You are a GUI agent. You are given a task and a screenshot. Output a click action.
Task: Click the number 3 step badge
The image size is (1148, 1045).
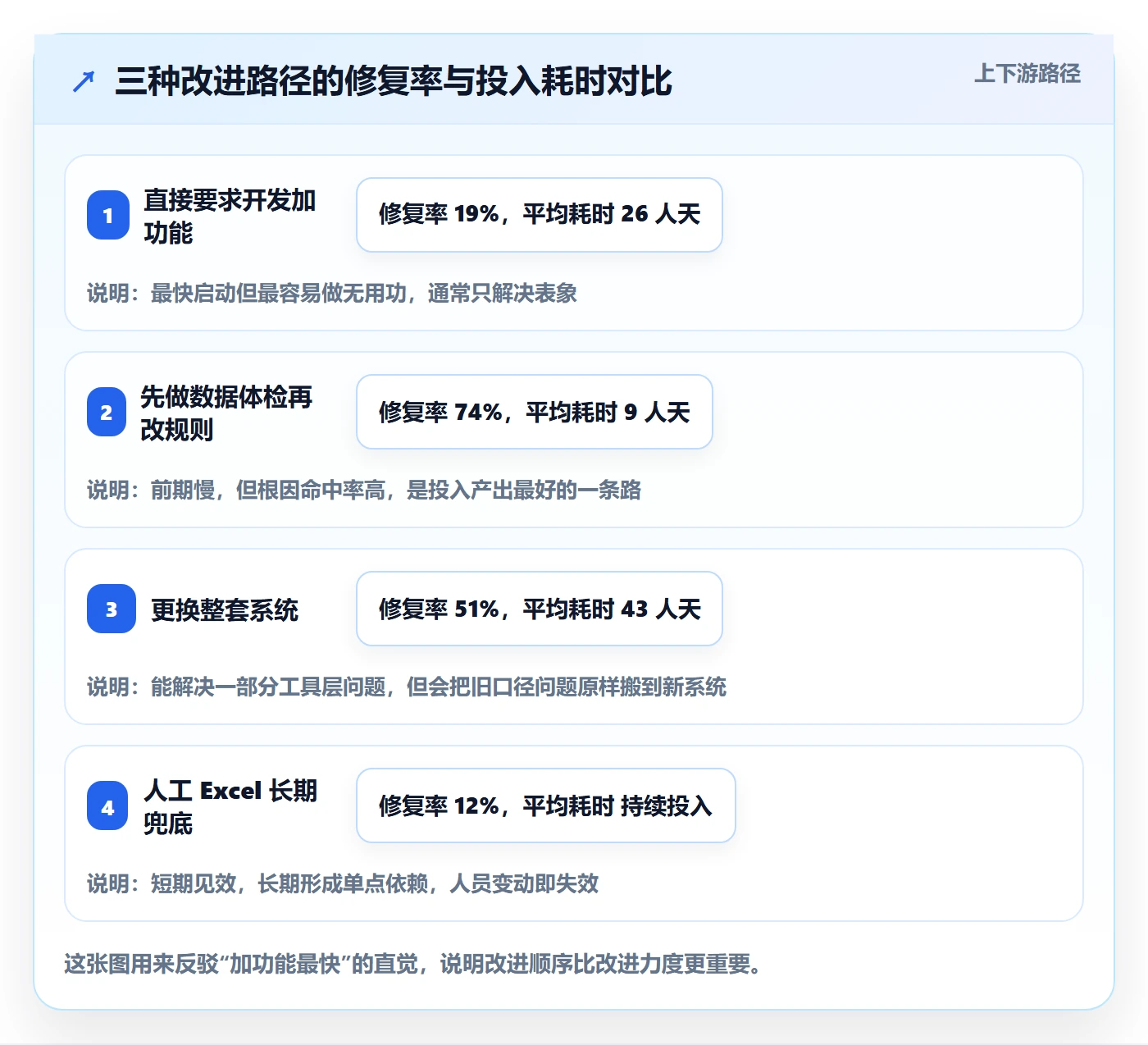coord(112,609)
